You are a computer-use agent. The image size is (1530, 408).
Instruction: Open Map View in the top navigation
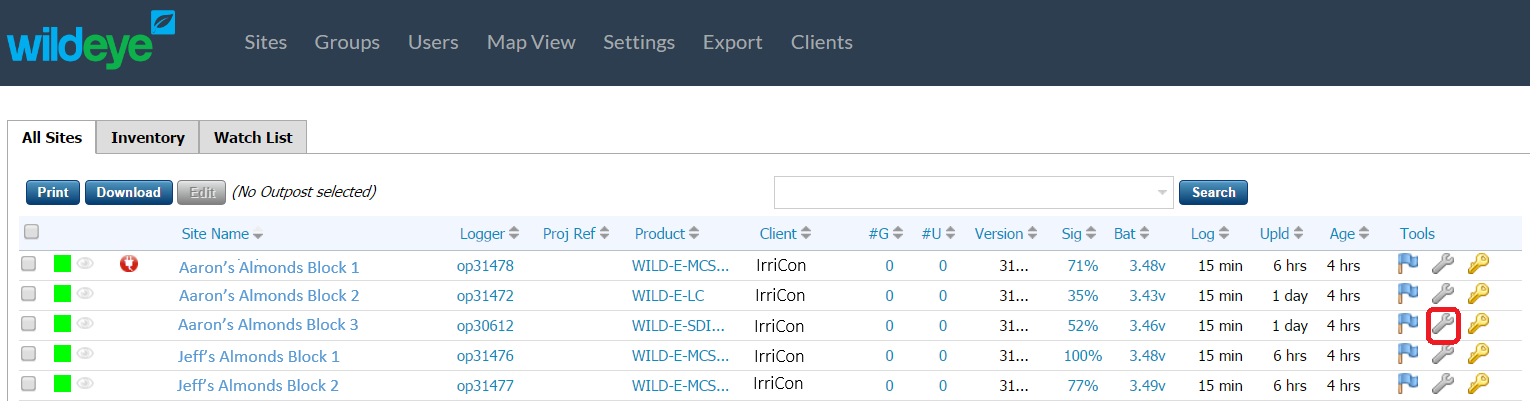pos(531,42)
